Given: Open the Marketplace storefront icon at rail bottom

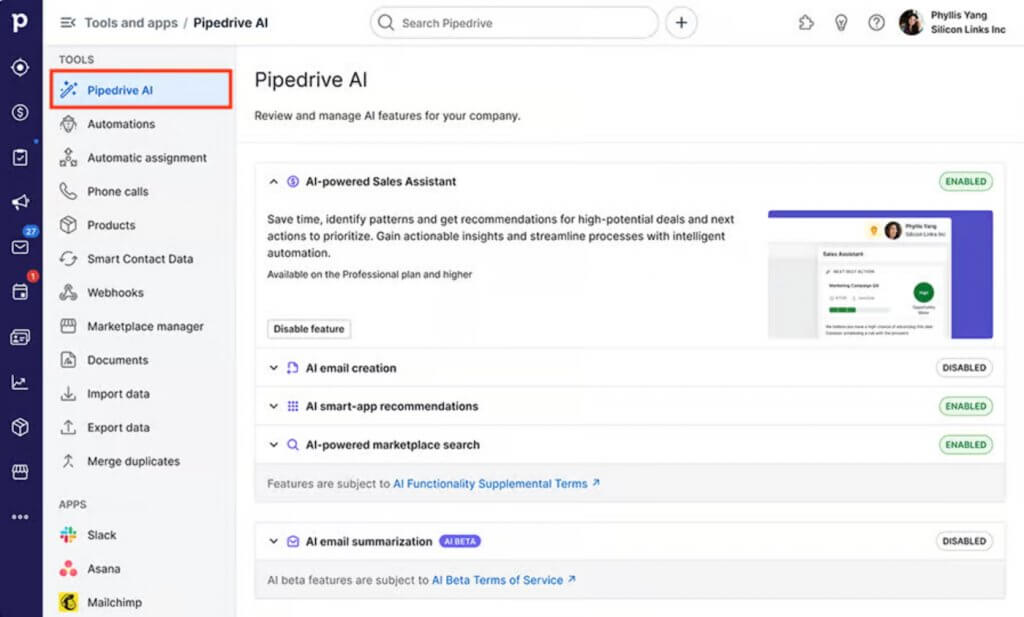Looking at the screenshot, I should tap(20, 472).
